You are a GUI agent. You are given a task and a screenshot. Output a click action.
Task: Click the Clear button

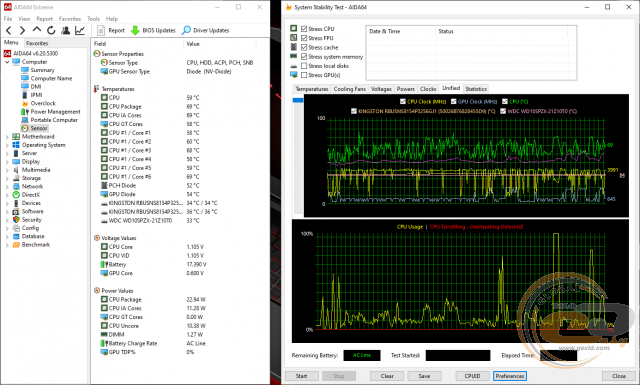click(x=387, y=376)
